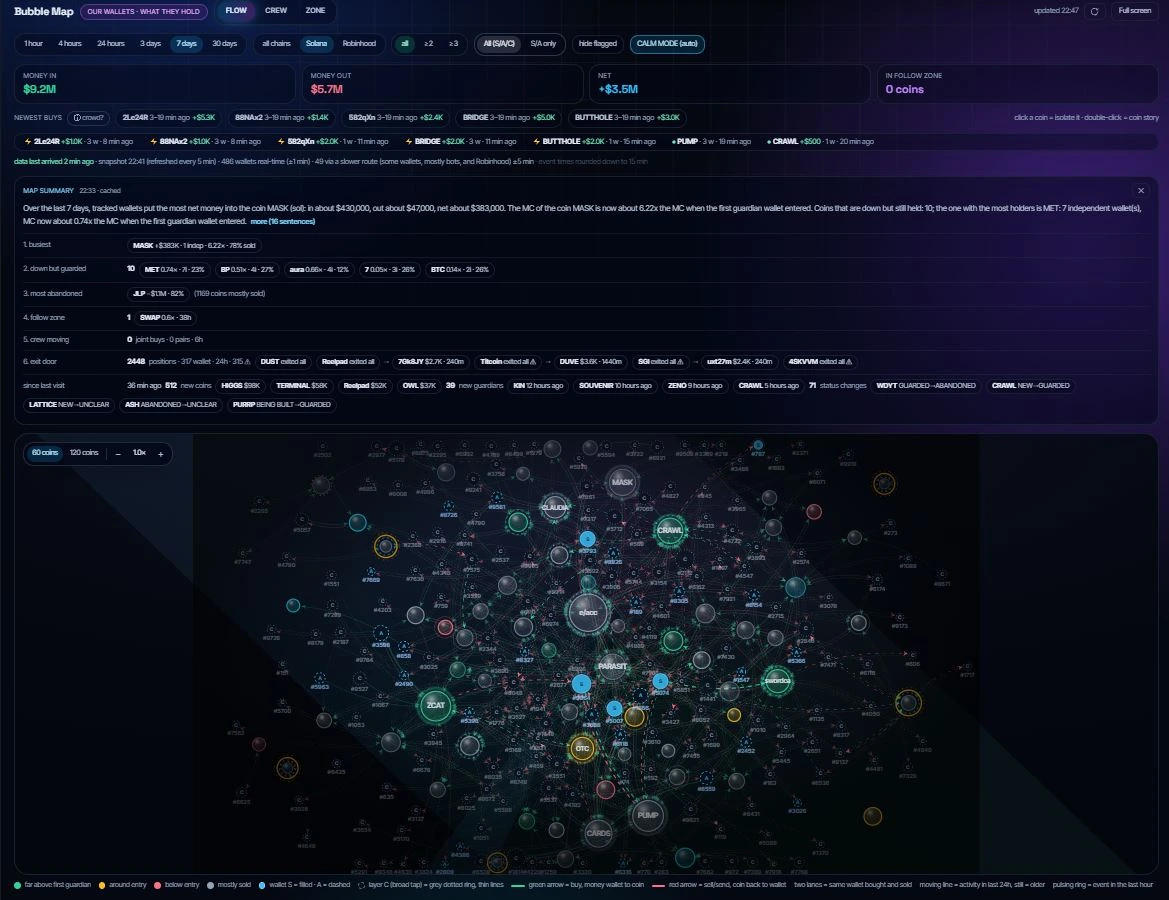Click the TERMINAL $58K chip
This screenshot has height=900, width=1169.
click(302, 386)
